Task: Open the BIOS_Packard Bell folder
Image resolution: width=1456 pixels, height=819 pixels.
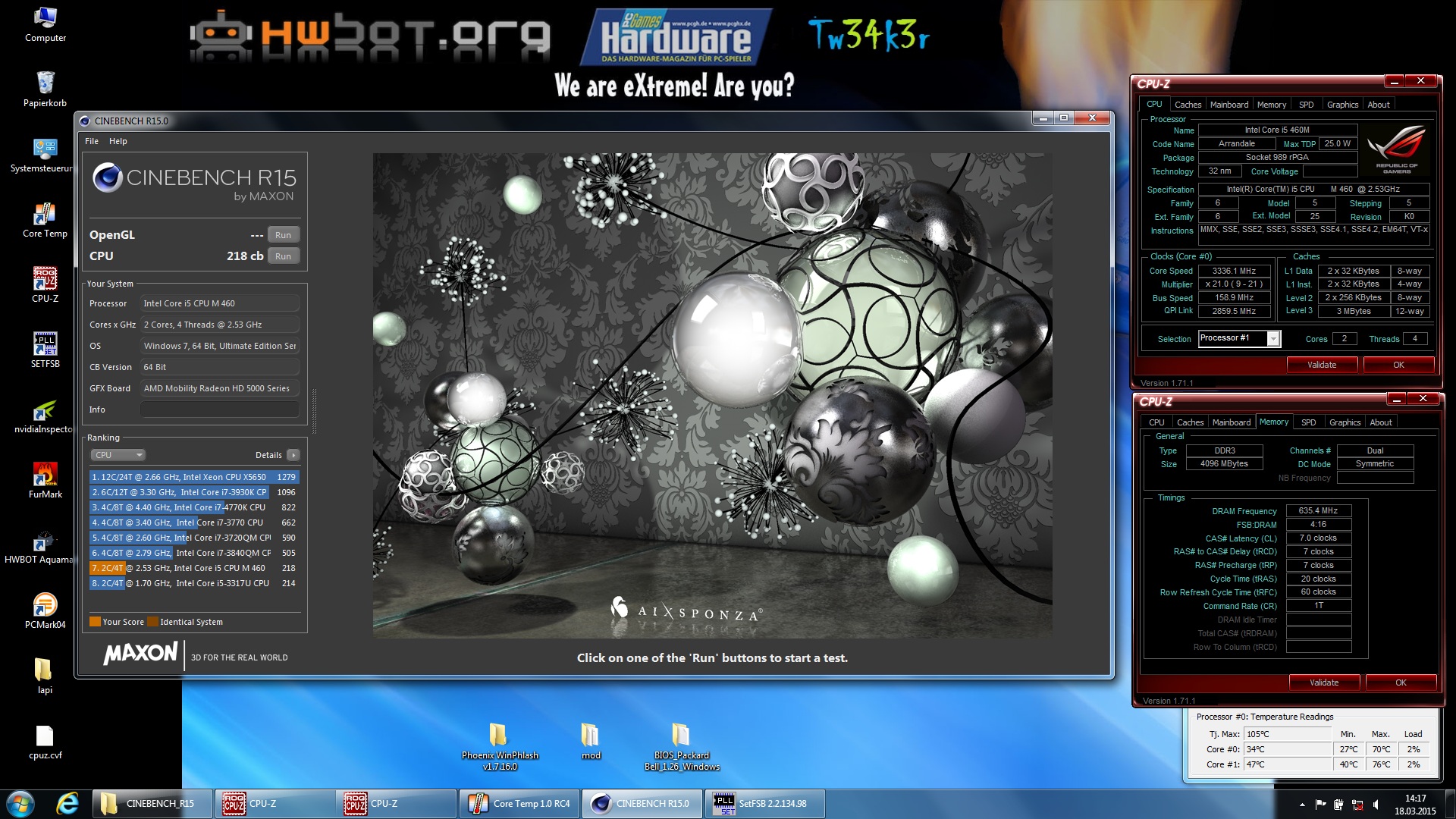Action: [x=681, y=747]
